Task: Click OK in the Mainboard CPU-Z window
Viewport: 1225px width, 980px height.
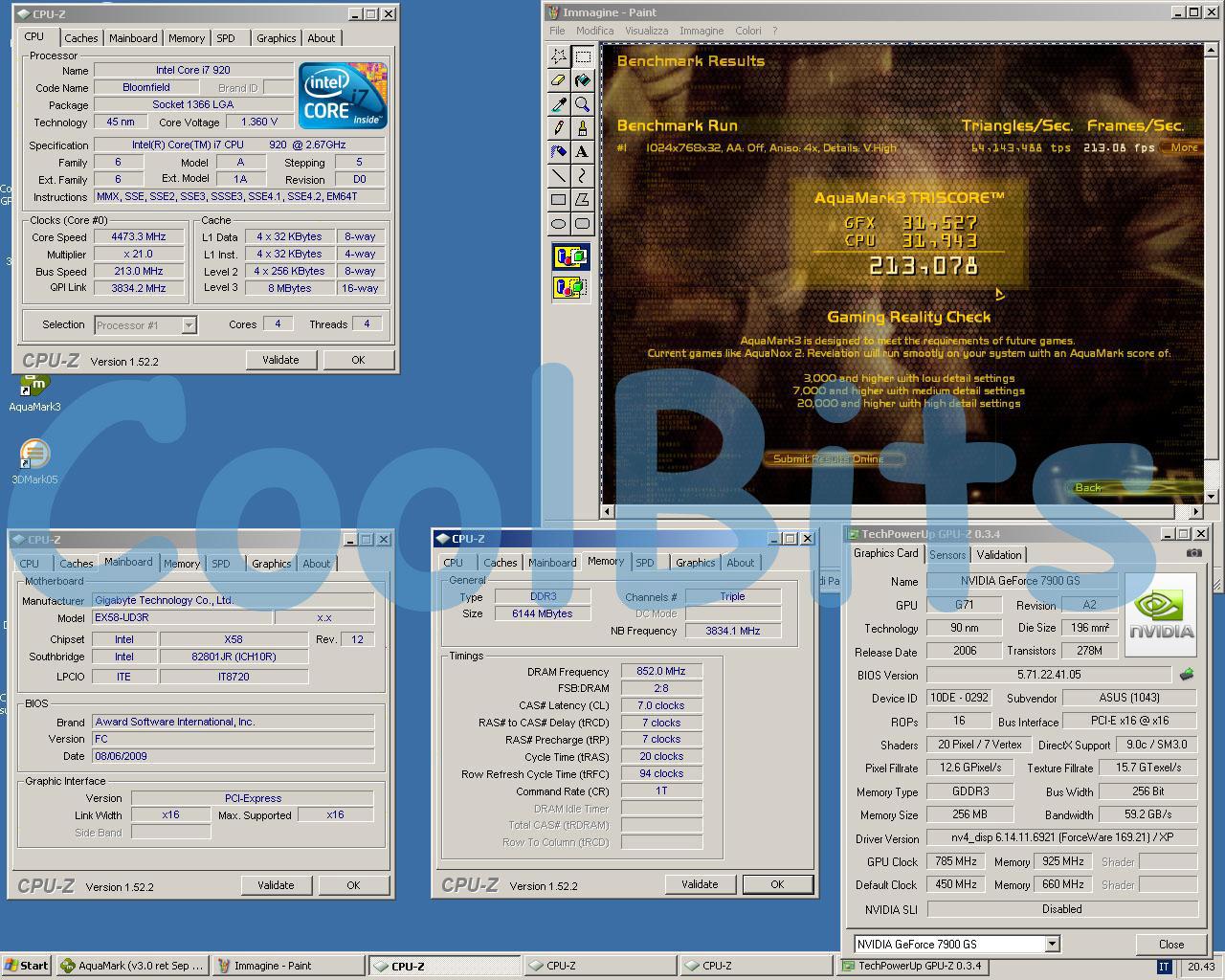Action: coord(353,885)
